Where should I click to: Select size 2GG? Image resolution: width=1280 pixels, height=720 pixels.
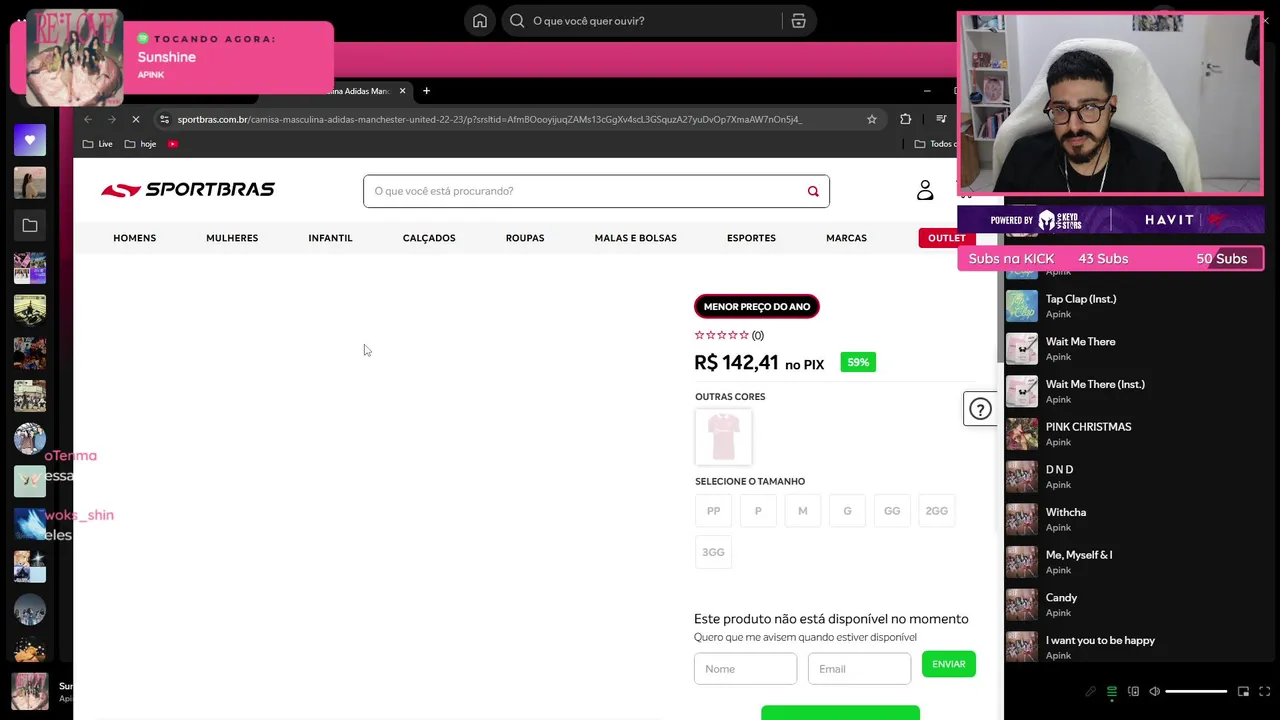tap(937, 511)
